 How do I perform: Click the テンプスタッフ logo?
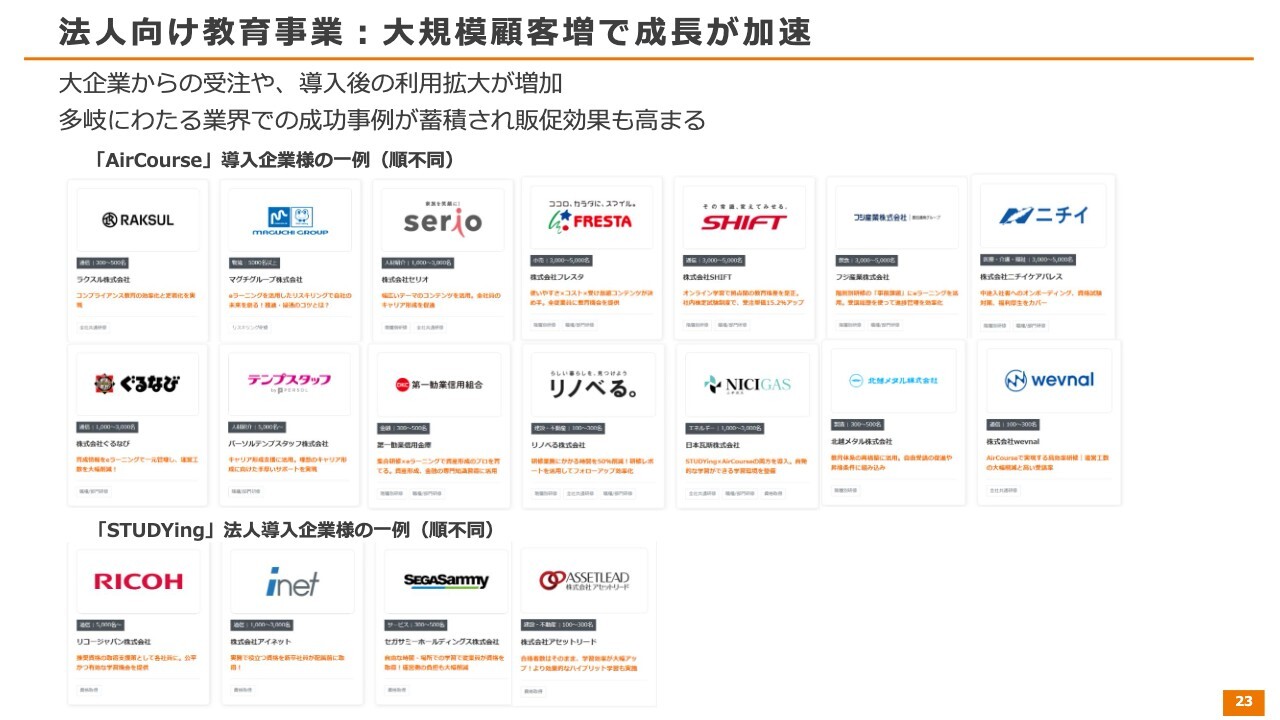[x=290, y=383]
